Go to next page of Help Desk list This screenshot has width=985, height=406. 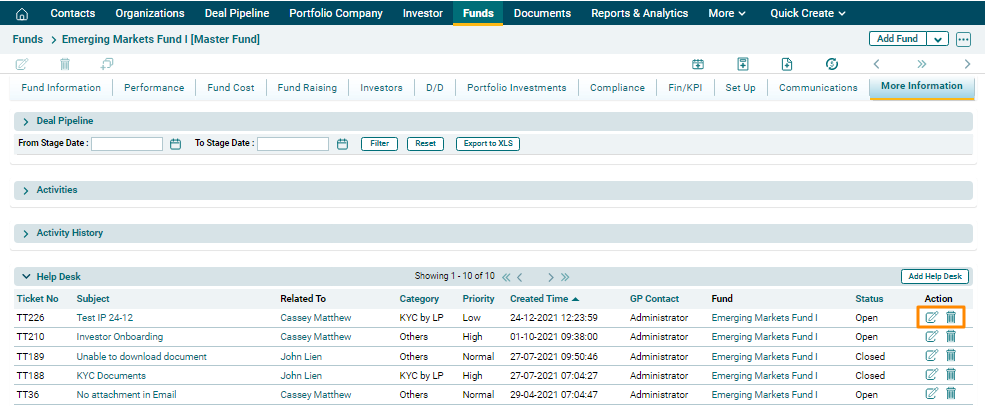(550, 277)
